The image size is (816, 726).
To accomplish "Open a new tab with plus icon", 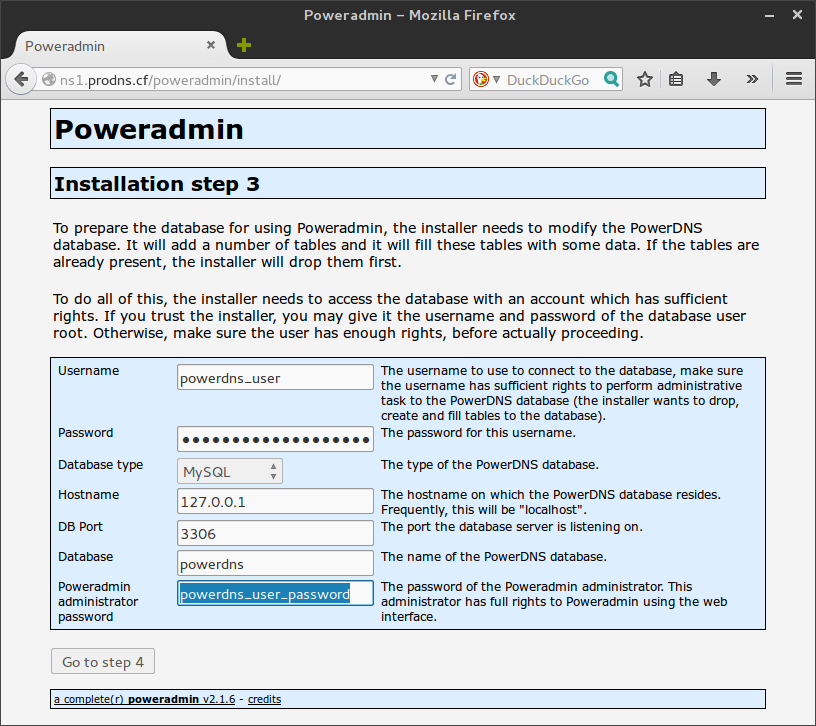I will (x=244, y=45).
